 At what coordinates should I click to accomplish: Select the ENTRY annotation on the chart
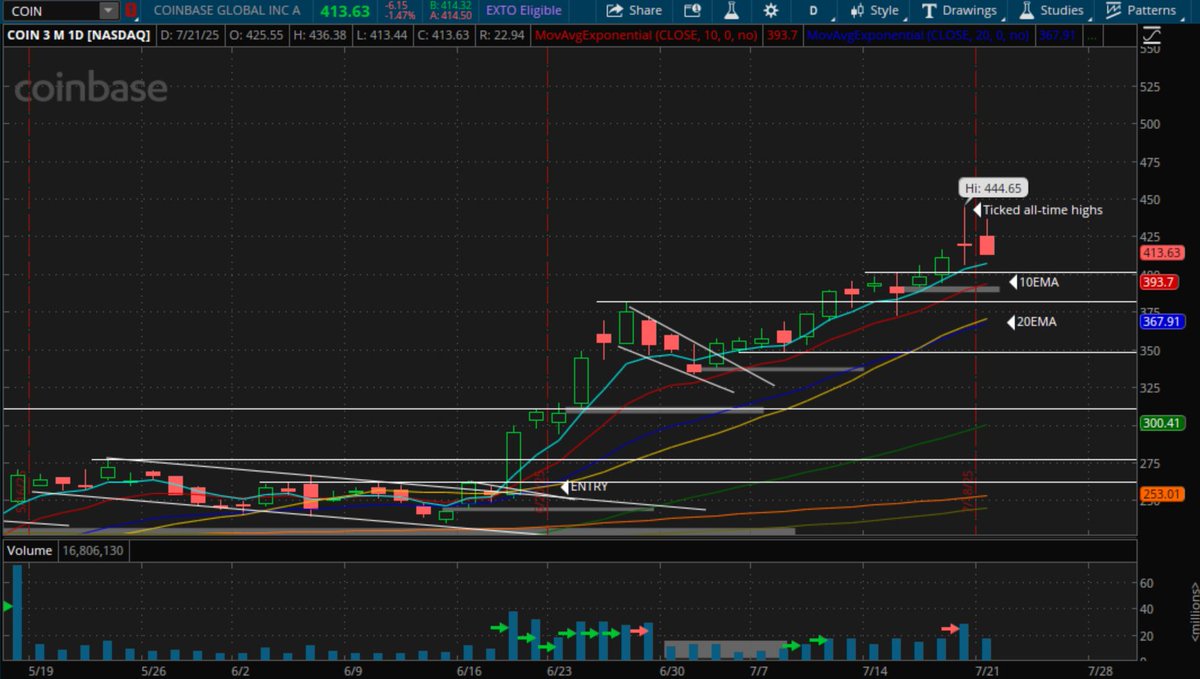tap(588, 487)
